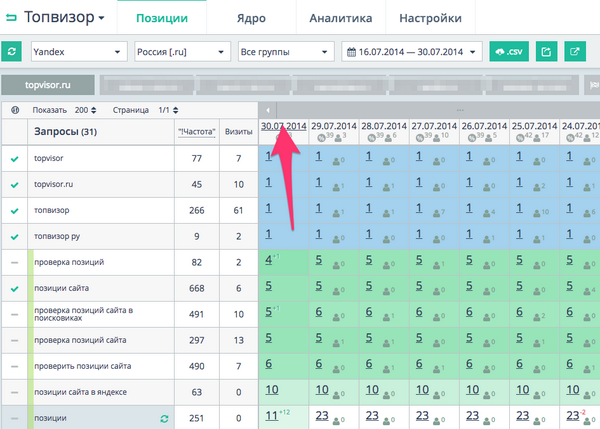Click position 11 for позиции on 30.07
Image resolution: width=600 pixels, height=429 pixels.
pyautogui.click(x=272, y=416)
